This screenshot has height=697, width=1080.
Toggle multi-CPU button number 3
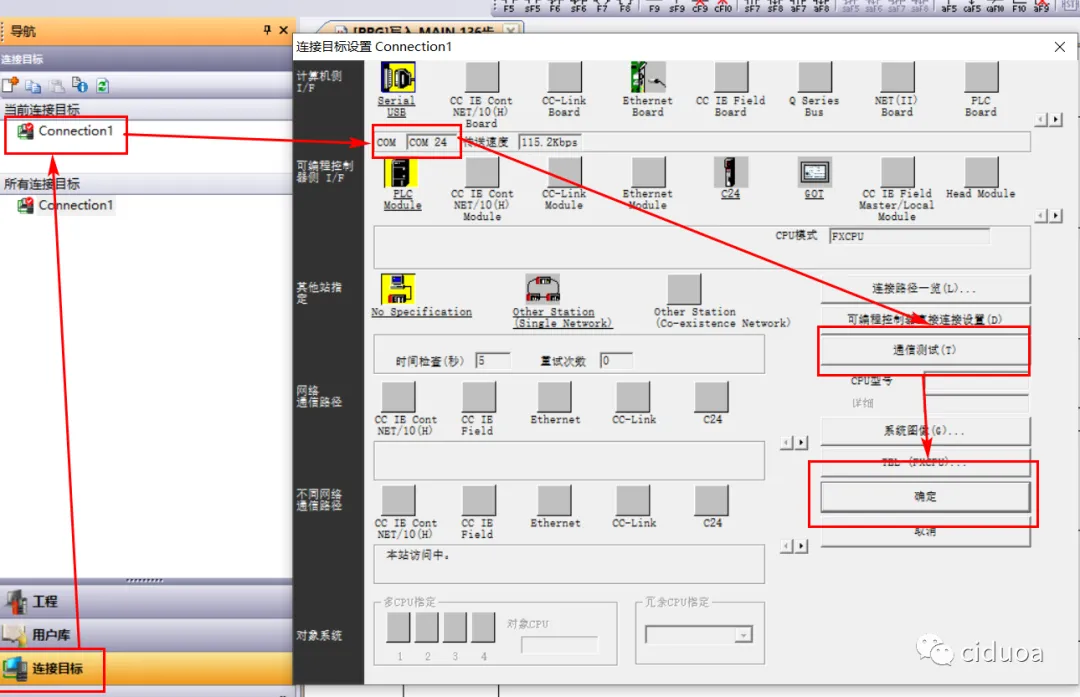[x=455, y=627]
